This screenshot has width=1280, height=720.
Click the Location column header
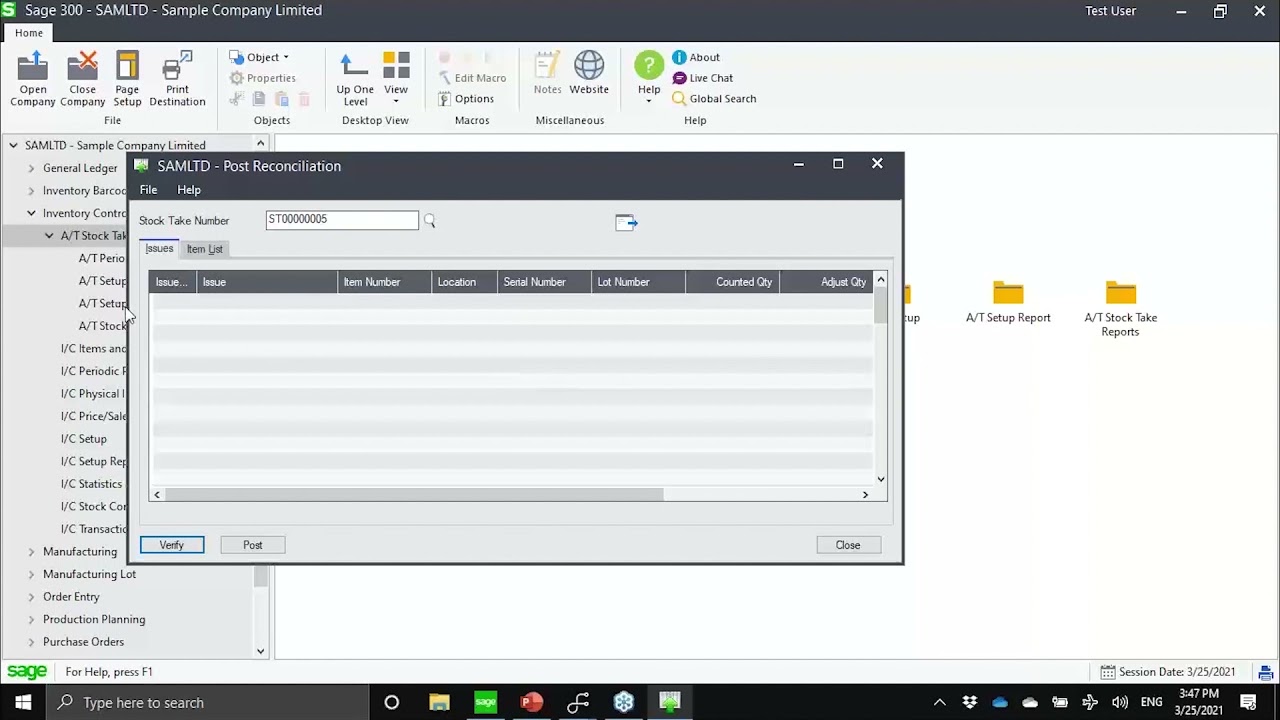point(465,282)
